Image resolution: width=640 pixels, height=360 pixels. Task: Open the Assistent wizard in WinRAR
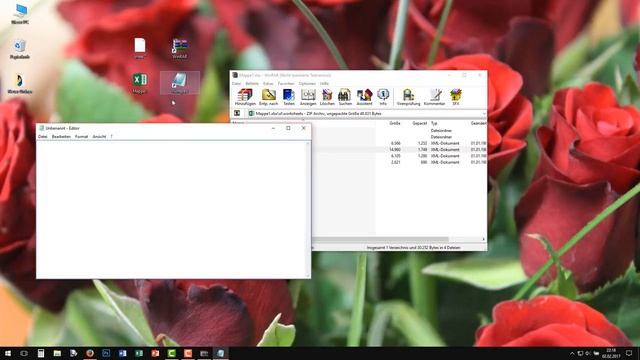(364, 97)
